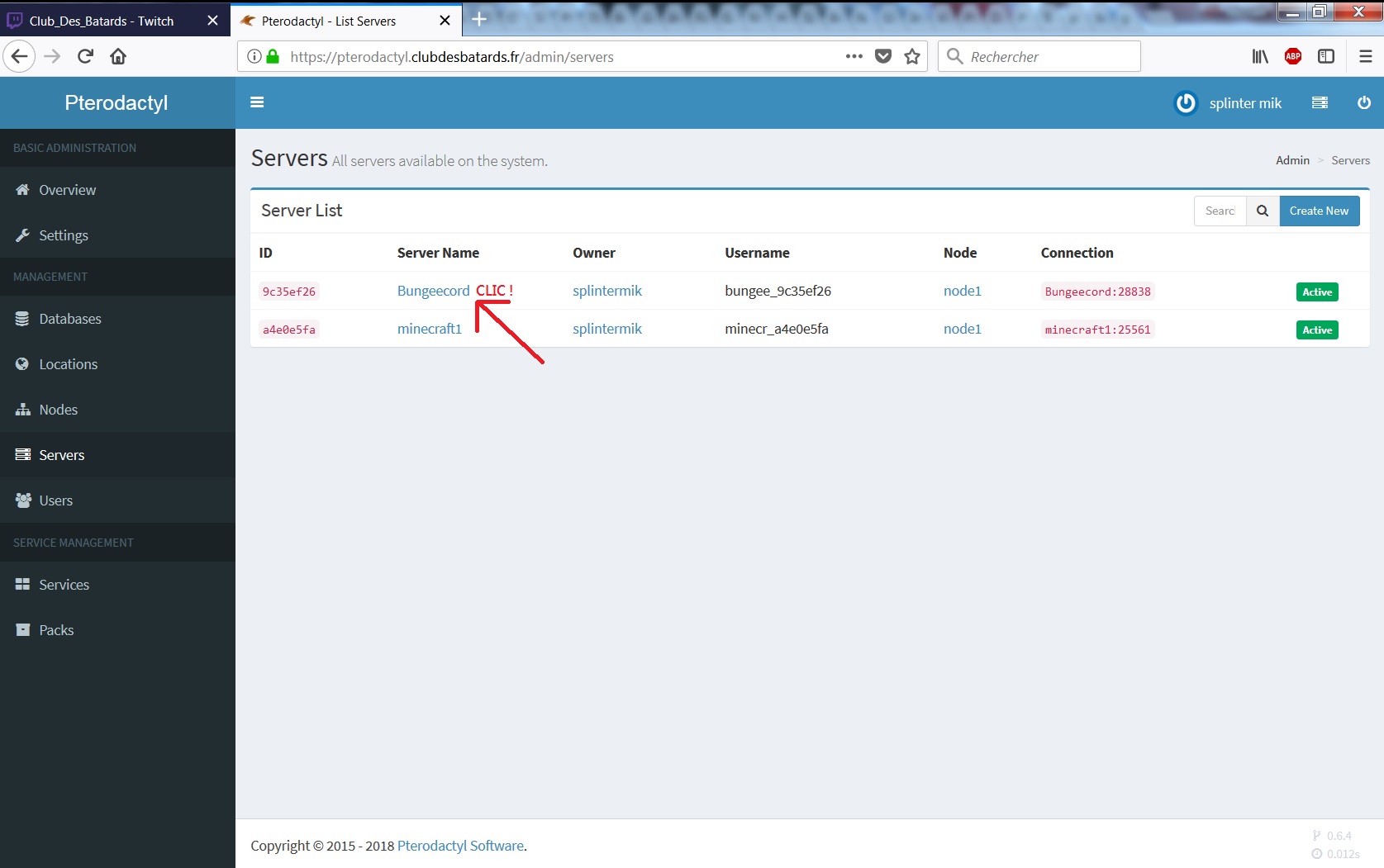
Task: Open the Bungeecord server link
Action: tap(433, 290)
